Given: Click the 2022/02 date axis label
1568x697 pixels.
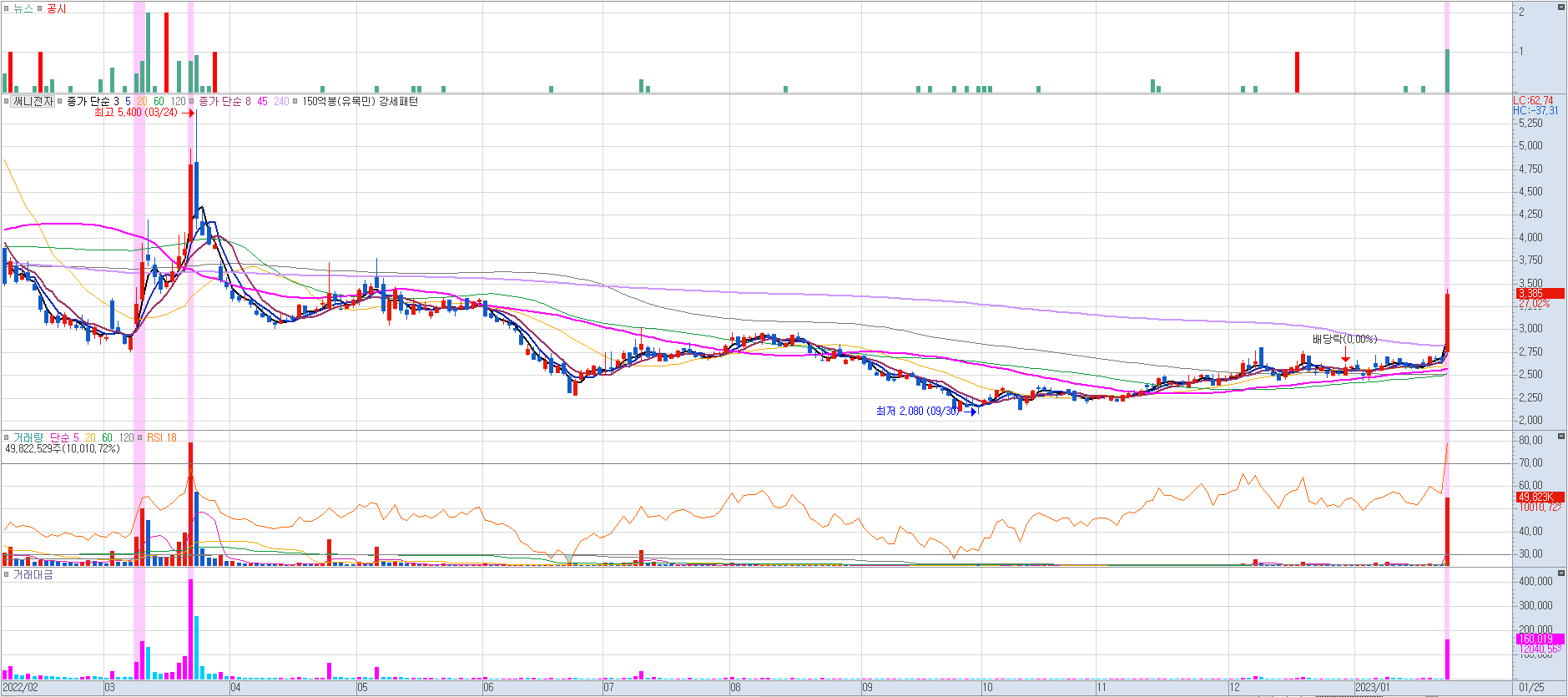Looking at the screenshot, I should [21, 688].
